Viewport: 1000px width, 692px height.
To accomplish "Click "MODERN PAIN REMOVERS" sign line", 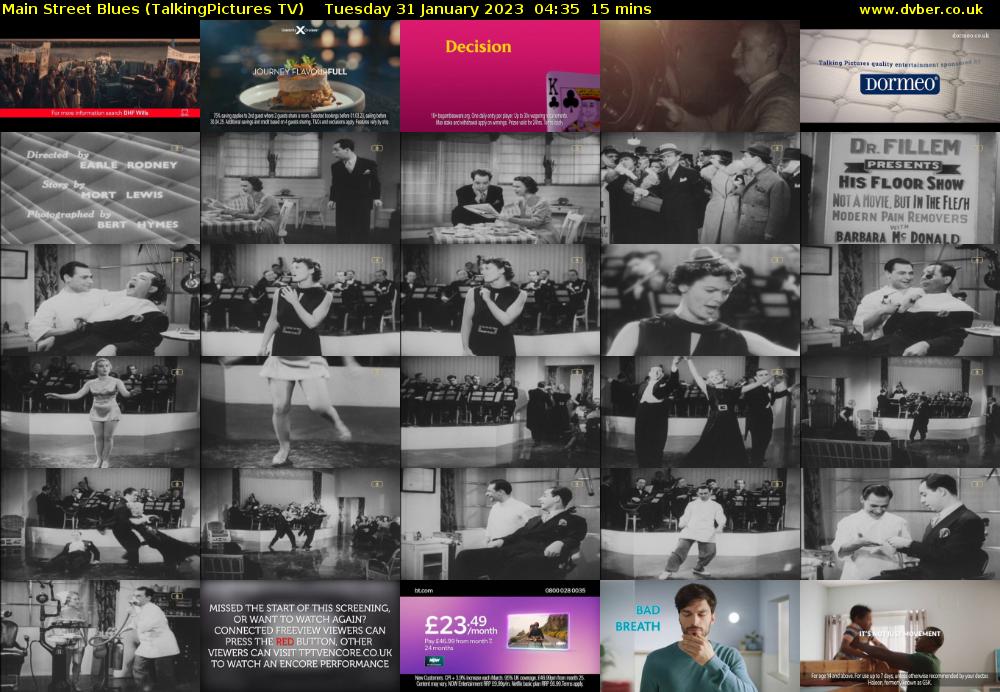I will [x=901, y=217].
